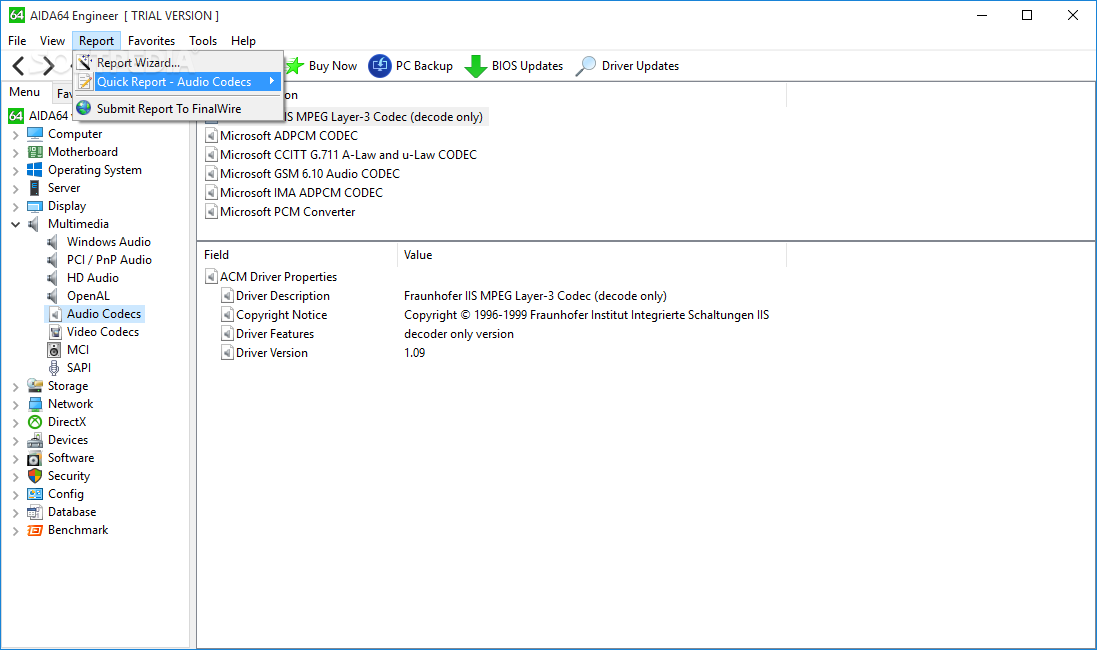
Task: Click the Devices icon in tree
Action: pyautogui.click(x=35, y=440)
